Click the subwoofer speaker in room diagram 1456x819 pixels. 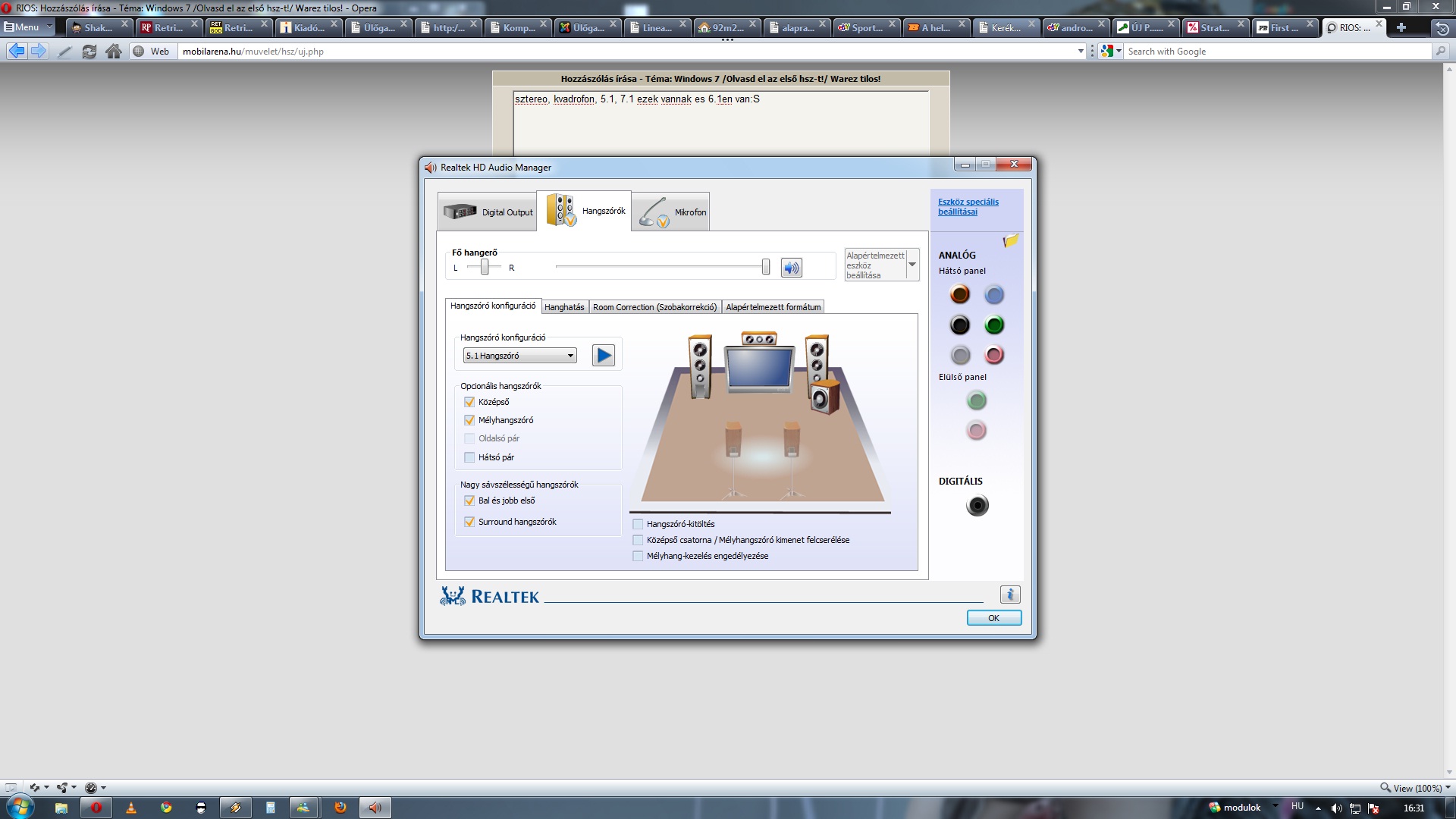[823, 397]
